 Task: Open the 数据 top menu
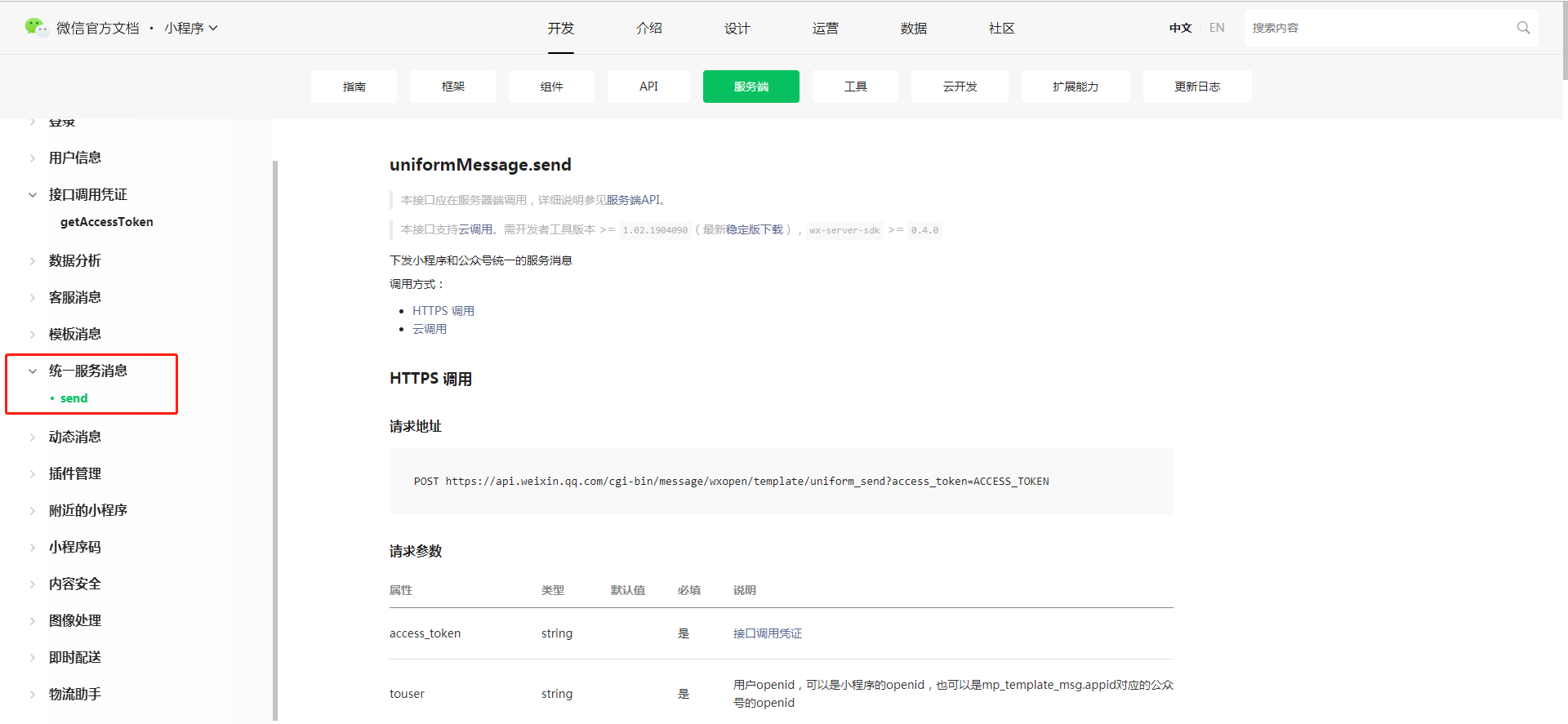coord(914,28)
